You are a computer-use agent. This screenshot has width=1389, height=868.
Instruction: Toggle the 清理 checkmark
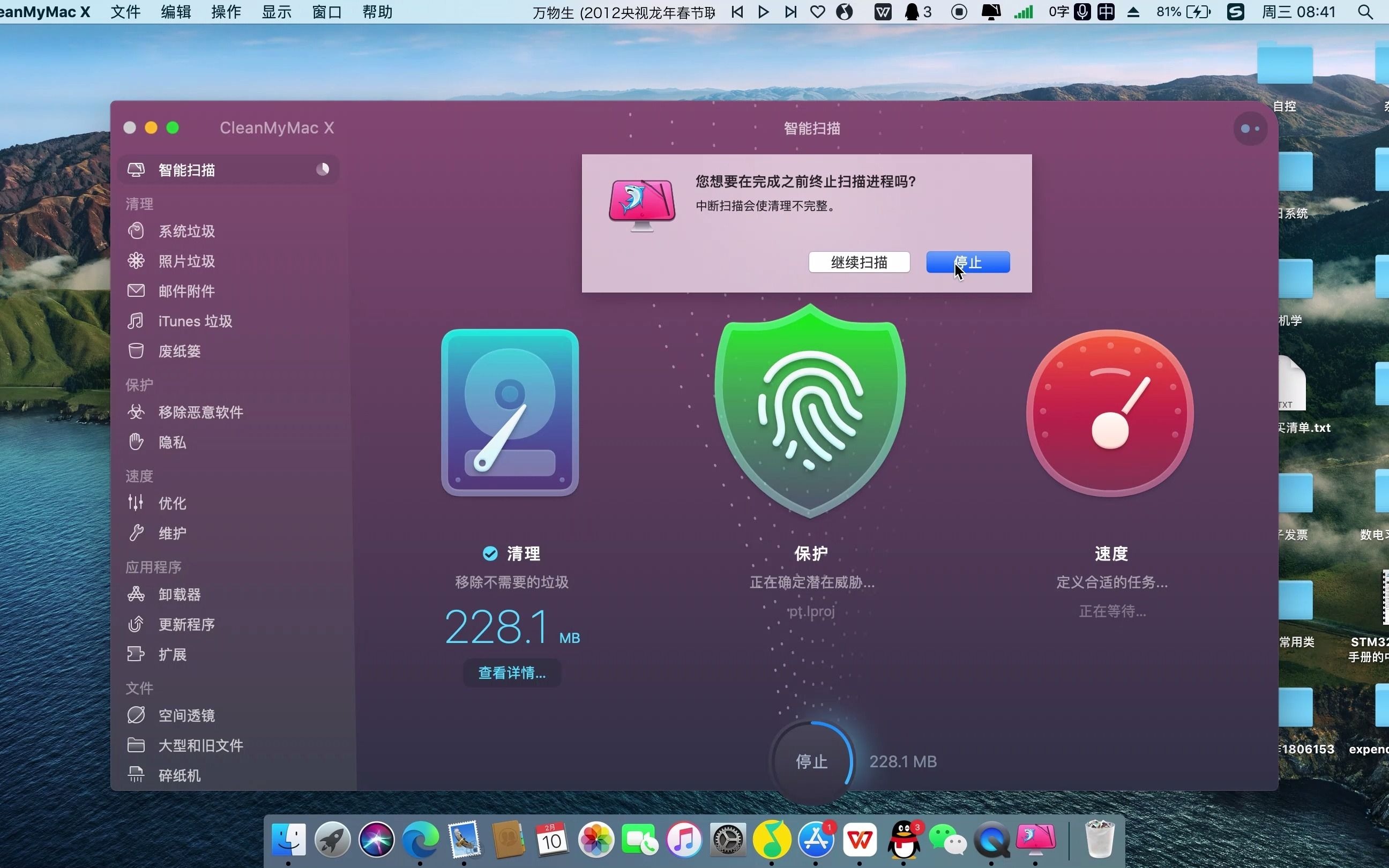pos(490,553)
